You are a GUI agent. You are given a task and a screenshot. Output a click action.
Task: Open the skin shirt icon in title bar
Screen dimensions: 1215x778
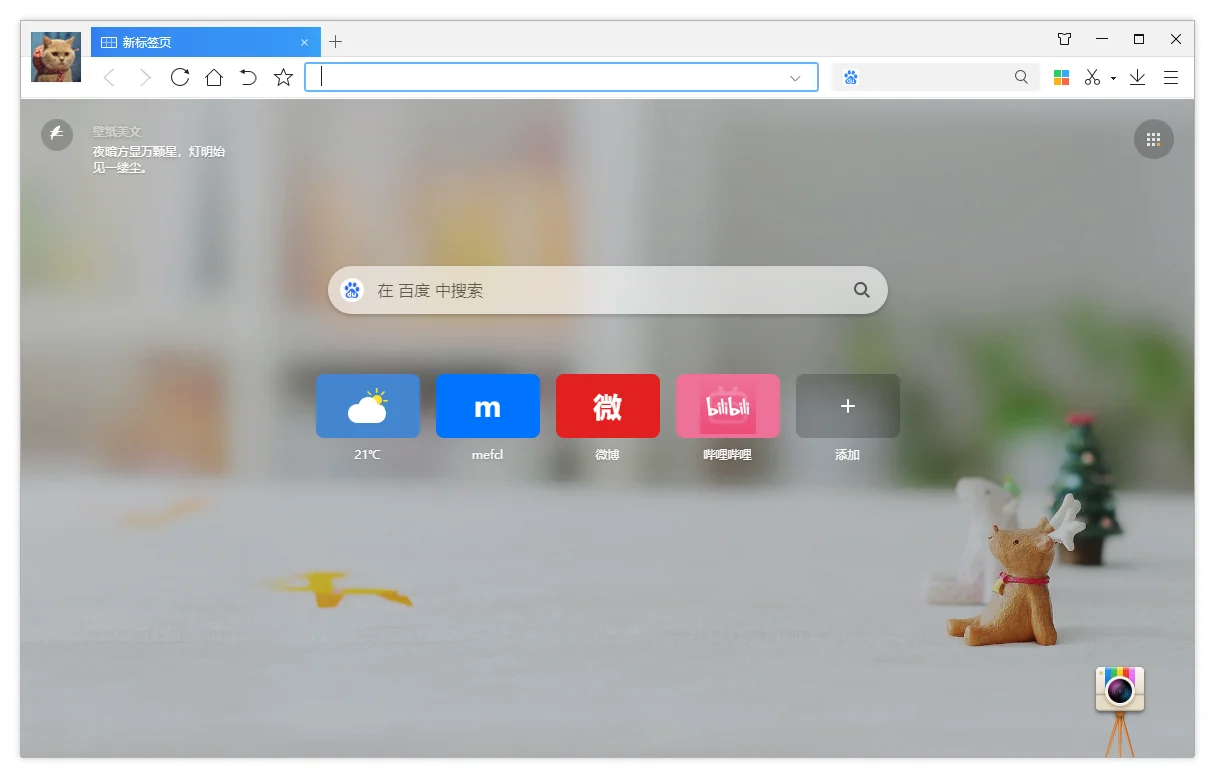click(1064, 39)
